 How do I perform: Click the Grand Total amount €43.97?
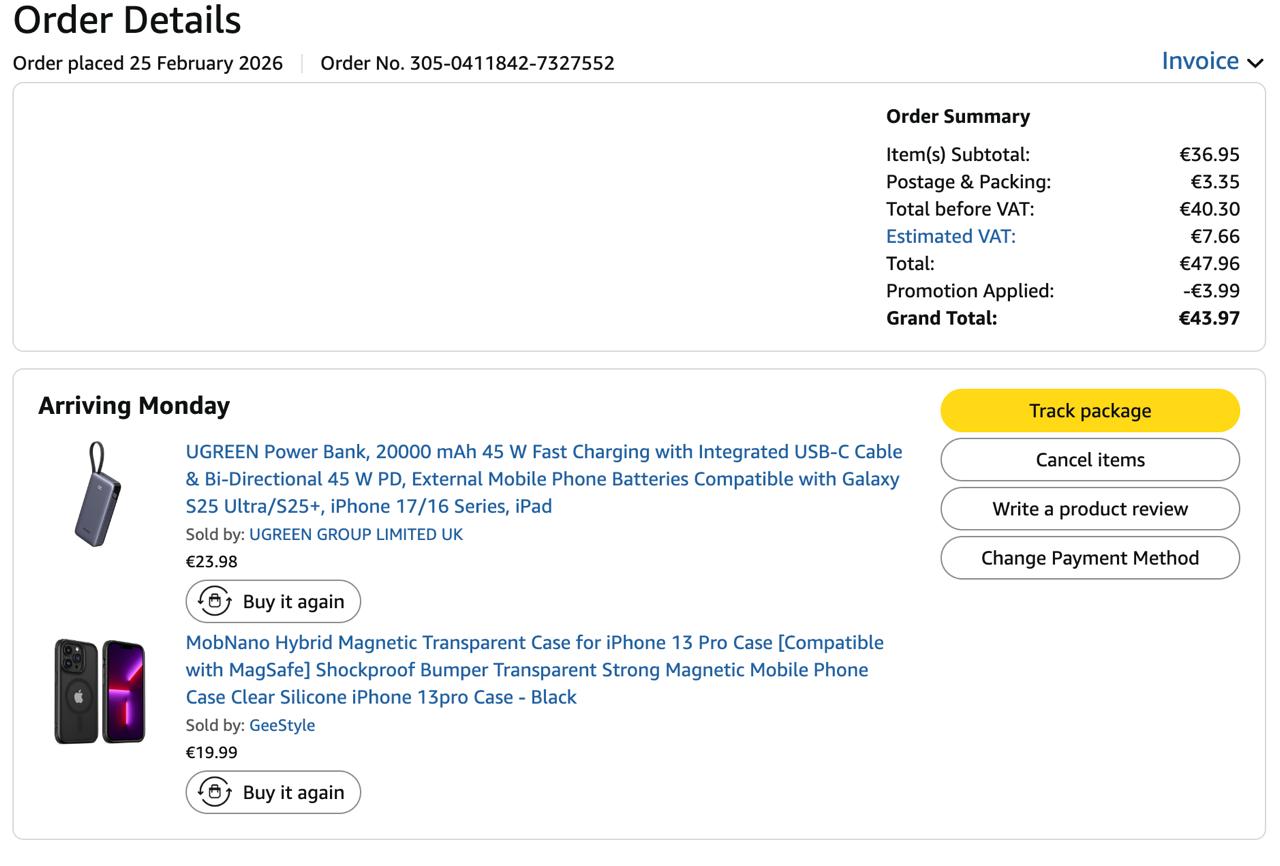coord(1209,318)
